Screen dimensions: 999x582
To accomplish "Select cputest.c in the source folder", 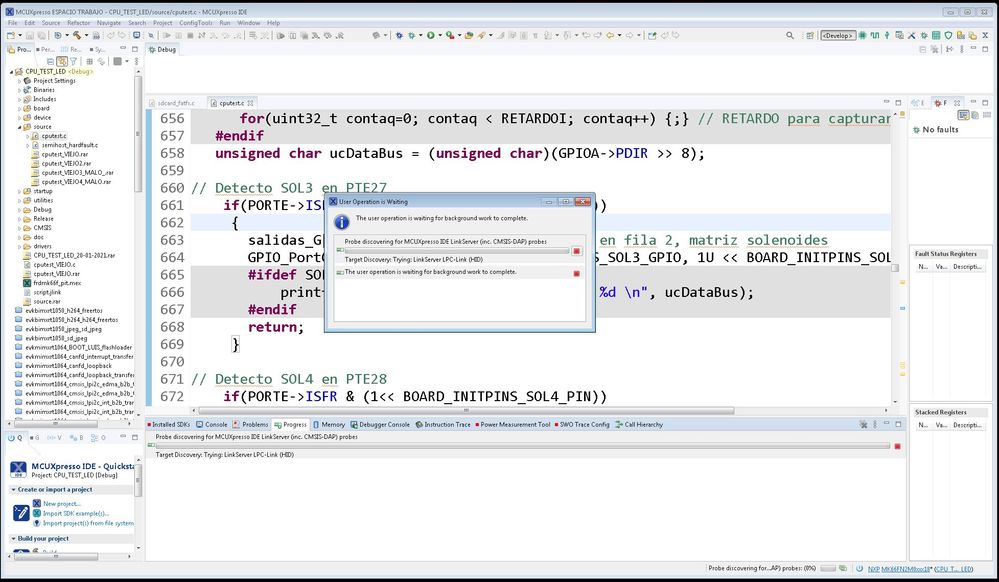I will (x=54, y=136).
